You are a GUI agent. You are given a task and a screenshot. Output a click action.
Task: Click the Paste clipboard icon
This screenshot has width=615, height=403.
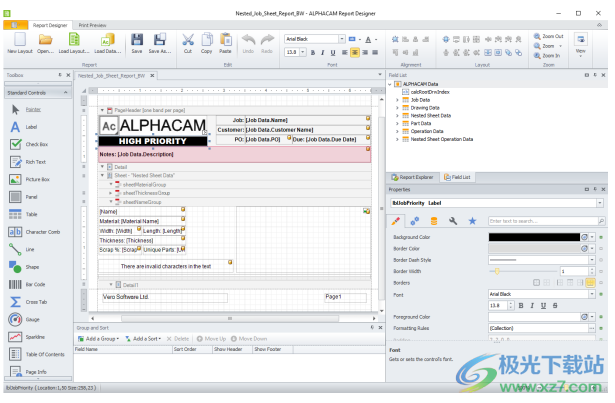point(225,41)
